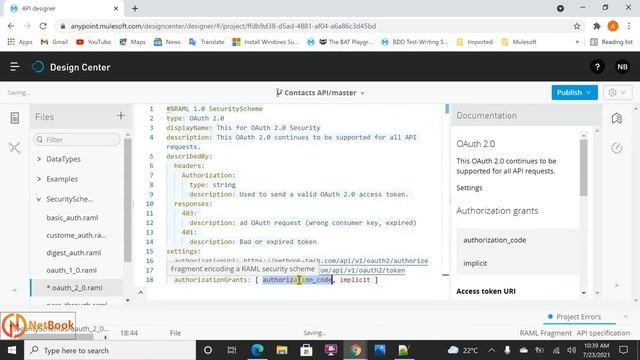This screenshot has height=360, width=640.
Task: Open the Design Center hamburger menu
Action: pos(14,67)
